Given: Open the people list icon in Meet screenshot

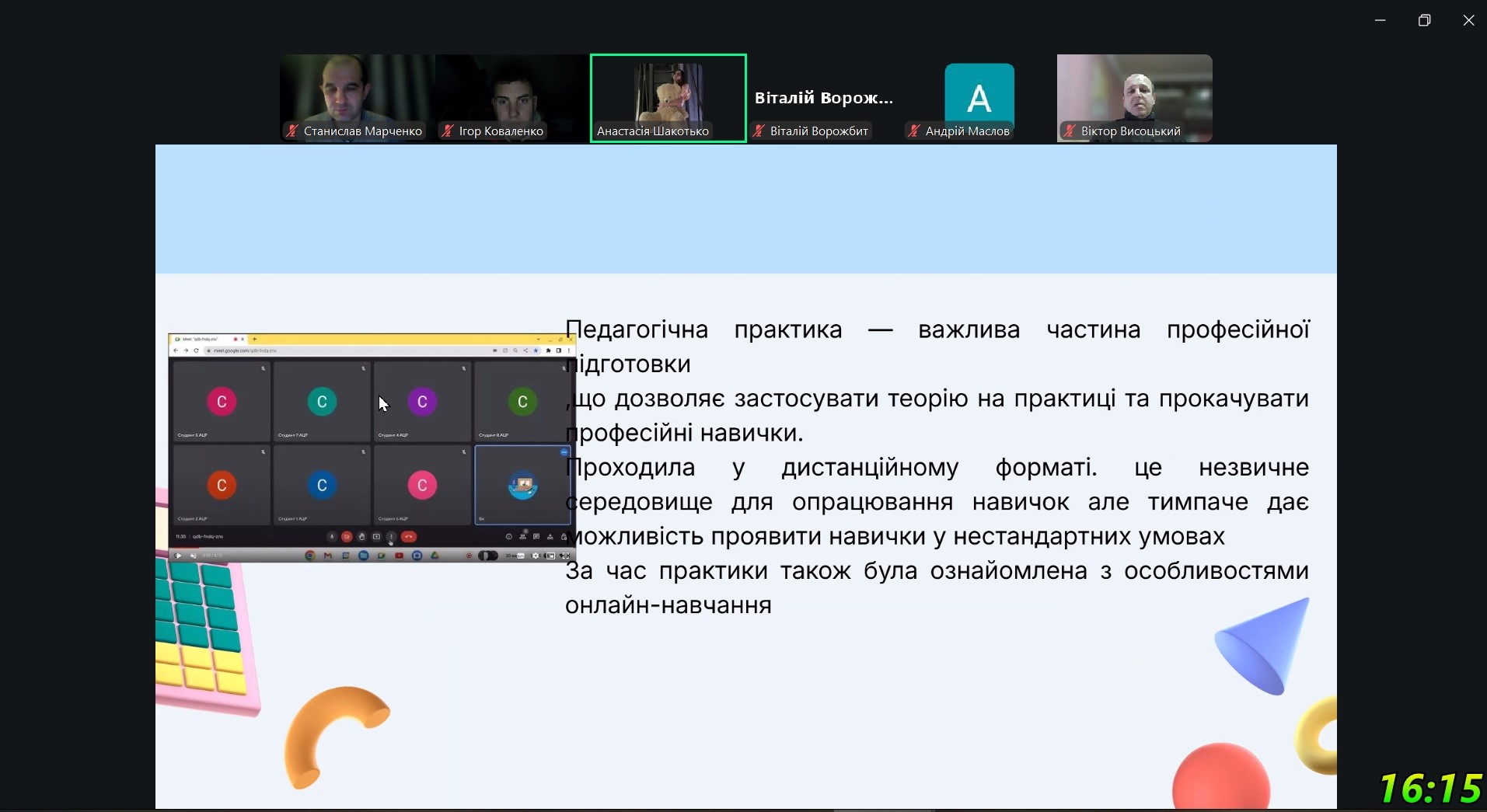Looking at the screenshot, I should pyautogui.click(x=523, y=536).
